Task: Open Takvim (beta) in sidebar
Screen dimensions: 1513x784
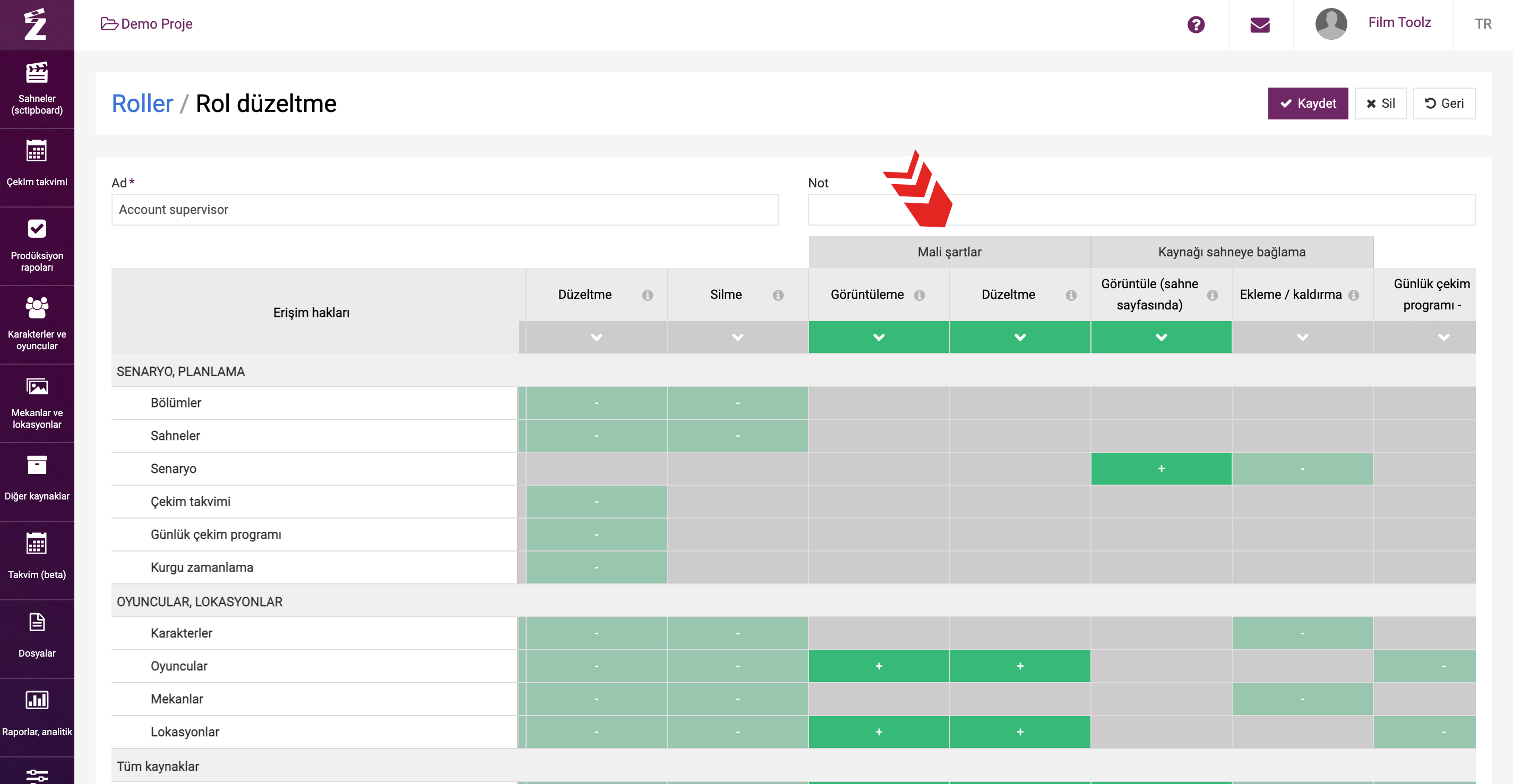Action: click(x=37, y=561)
